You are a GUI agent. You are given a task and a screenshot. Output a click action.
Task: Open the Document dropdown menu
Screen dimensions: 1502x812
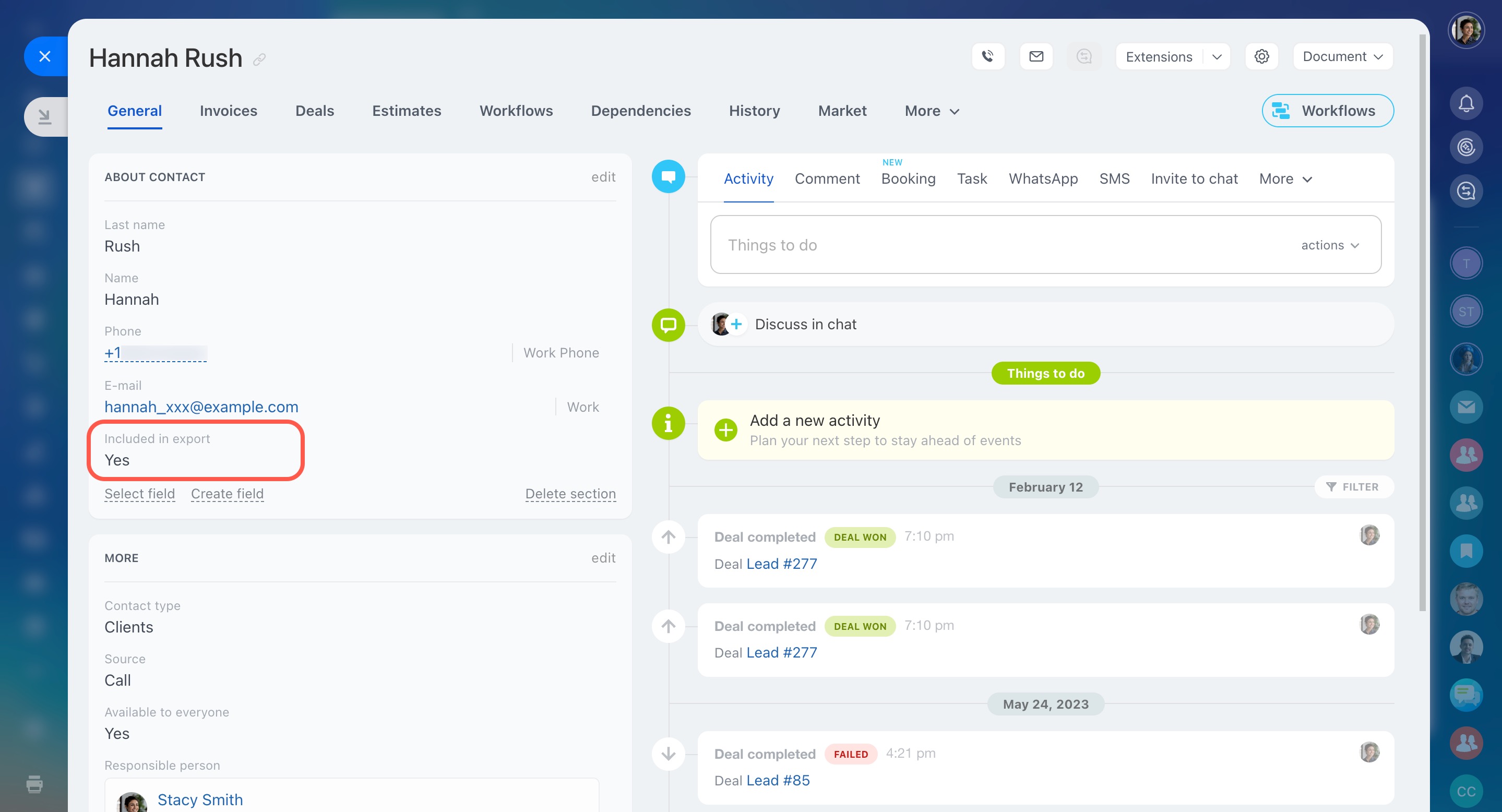pos(1342,56)
